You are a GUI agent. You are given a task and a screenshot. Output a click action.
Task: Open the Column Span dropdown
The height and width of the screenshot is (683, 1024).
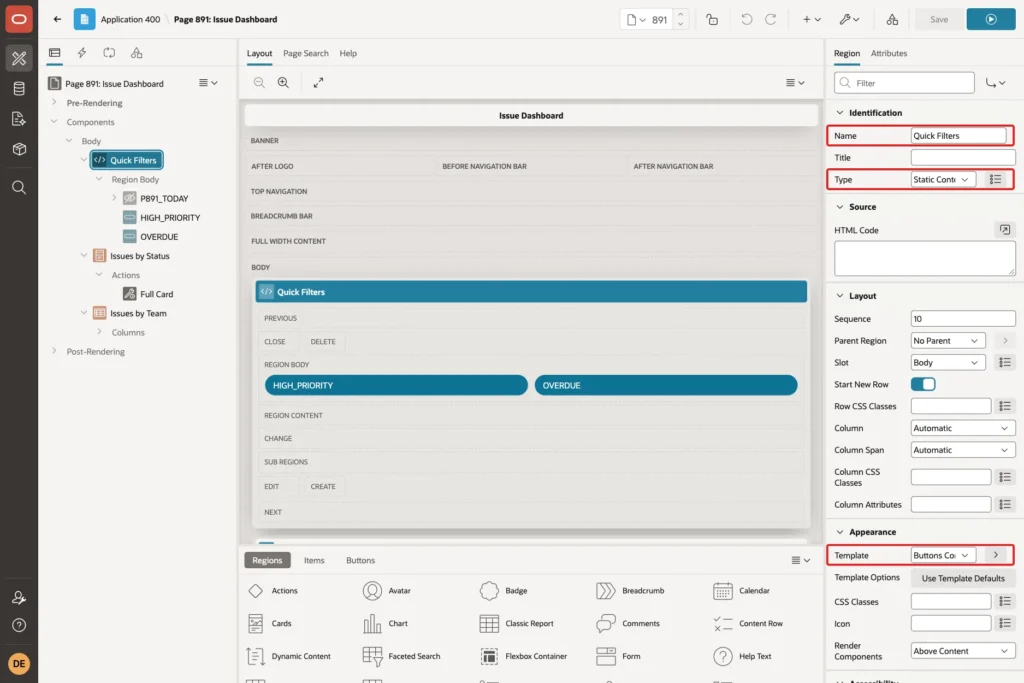pos(963,450)
